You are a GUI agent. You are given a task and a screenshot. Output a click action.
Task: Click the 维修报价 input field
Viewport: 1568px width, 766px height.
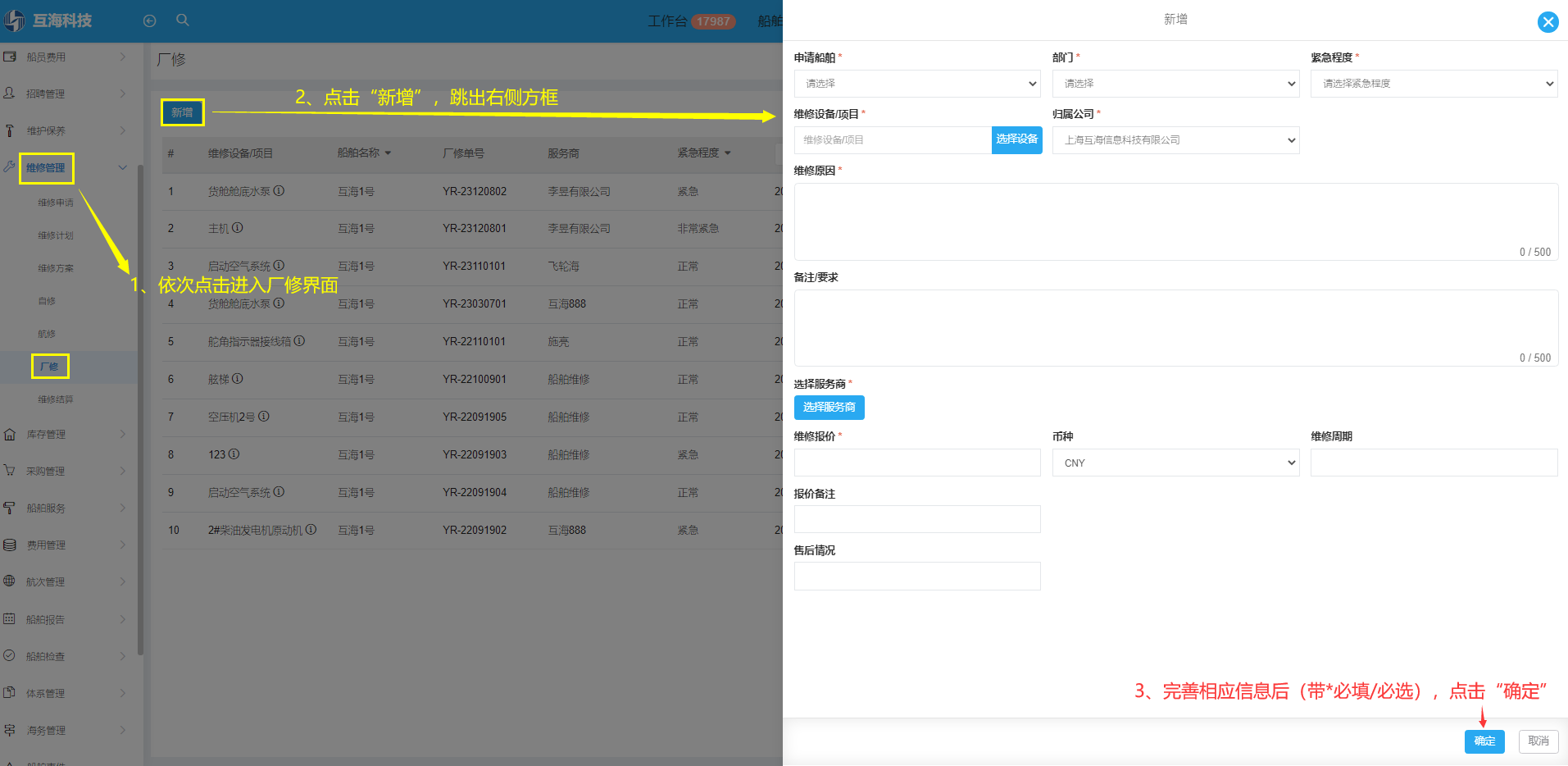917,463
